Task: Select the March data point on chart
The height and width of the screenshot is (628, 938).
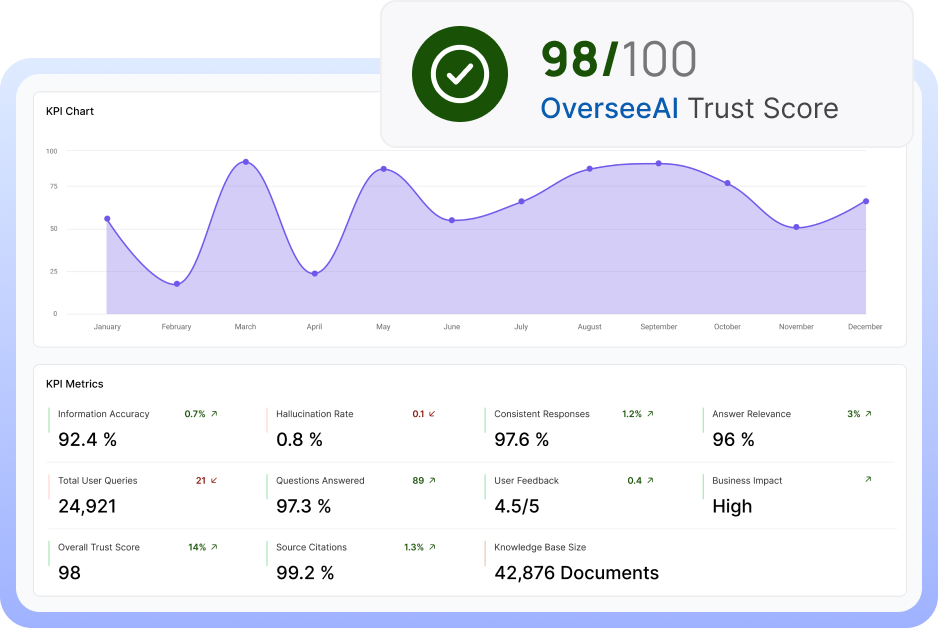Action: pyautogui.click(x=246, y=162)
